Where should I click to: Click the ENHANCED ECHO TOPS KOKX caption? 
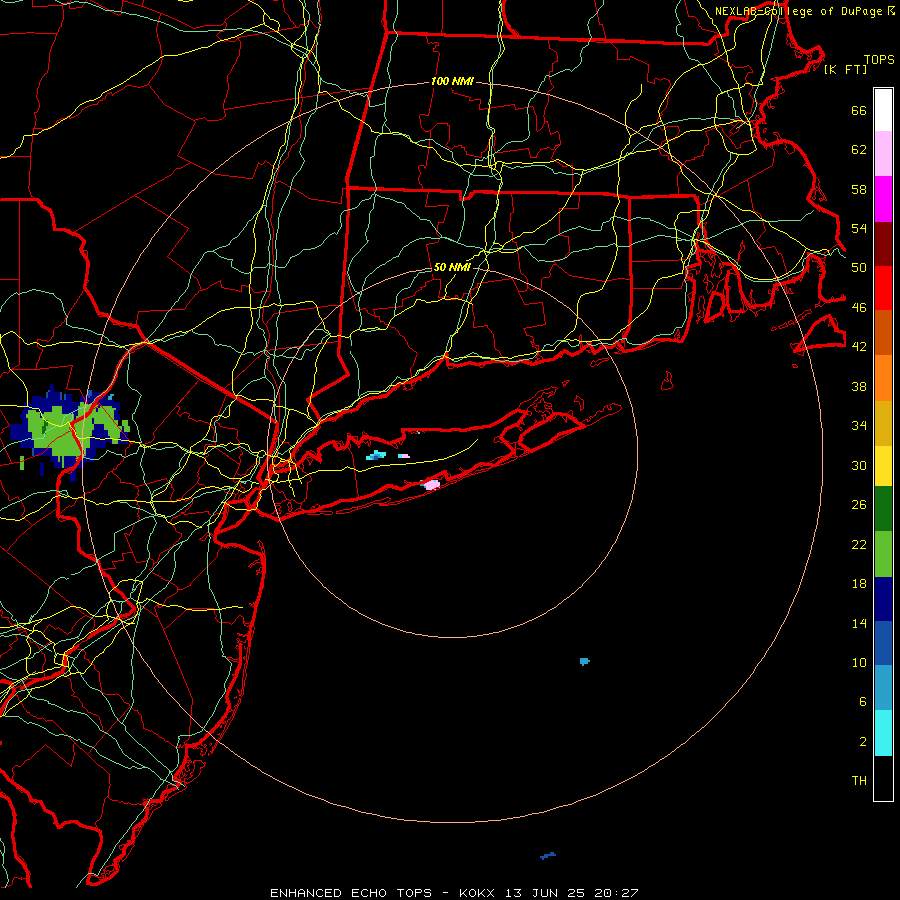coord(454,893)
